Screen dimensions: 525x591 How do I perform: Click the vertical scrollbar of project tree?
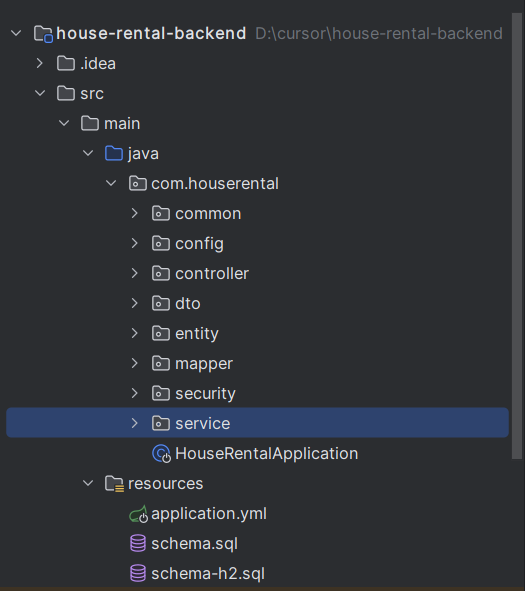pyautogui.click(x=517, y=237)
